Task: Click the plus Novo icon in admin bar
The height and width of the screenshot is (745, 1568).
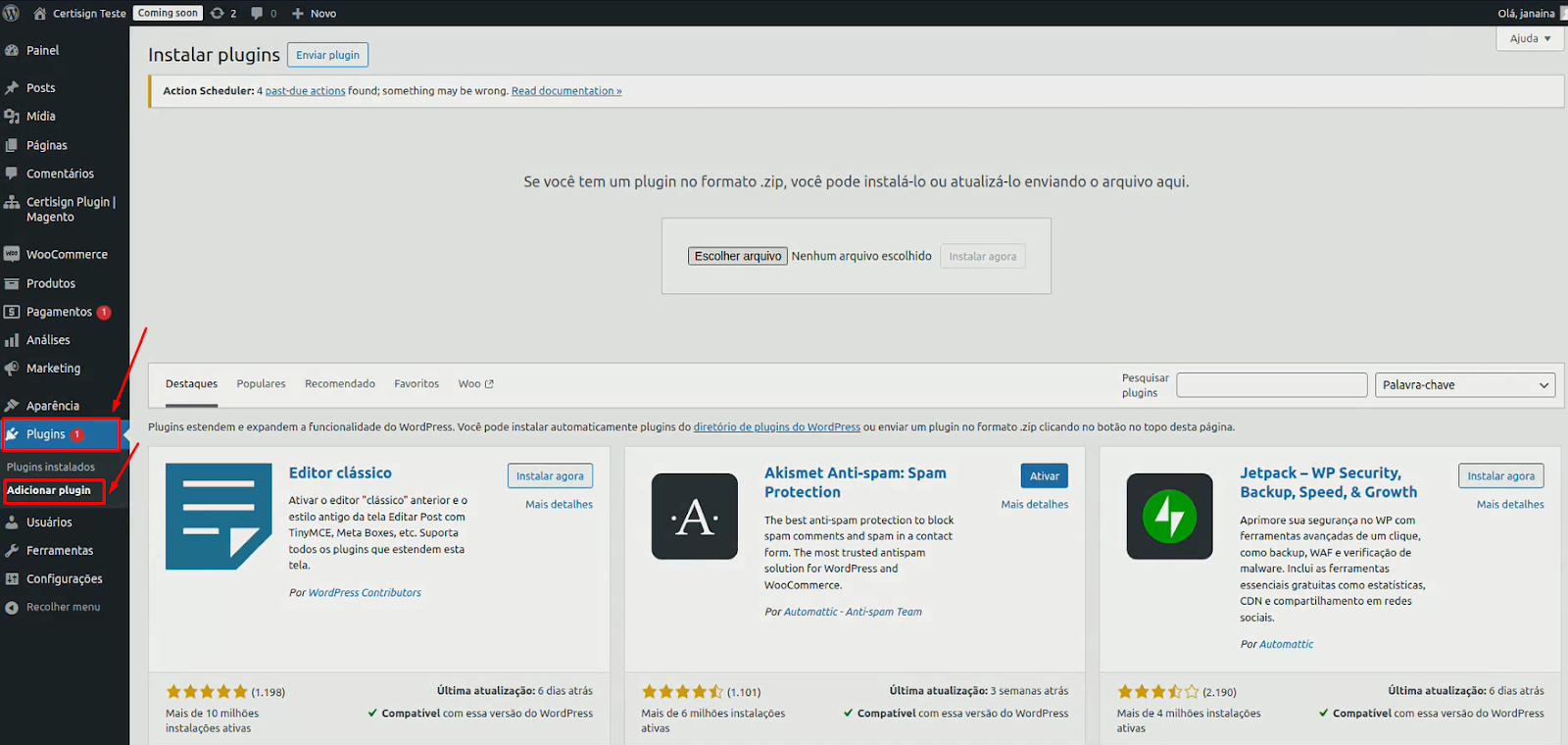Action: click(298, 14)
